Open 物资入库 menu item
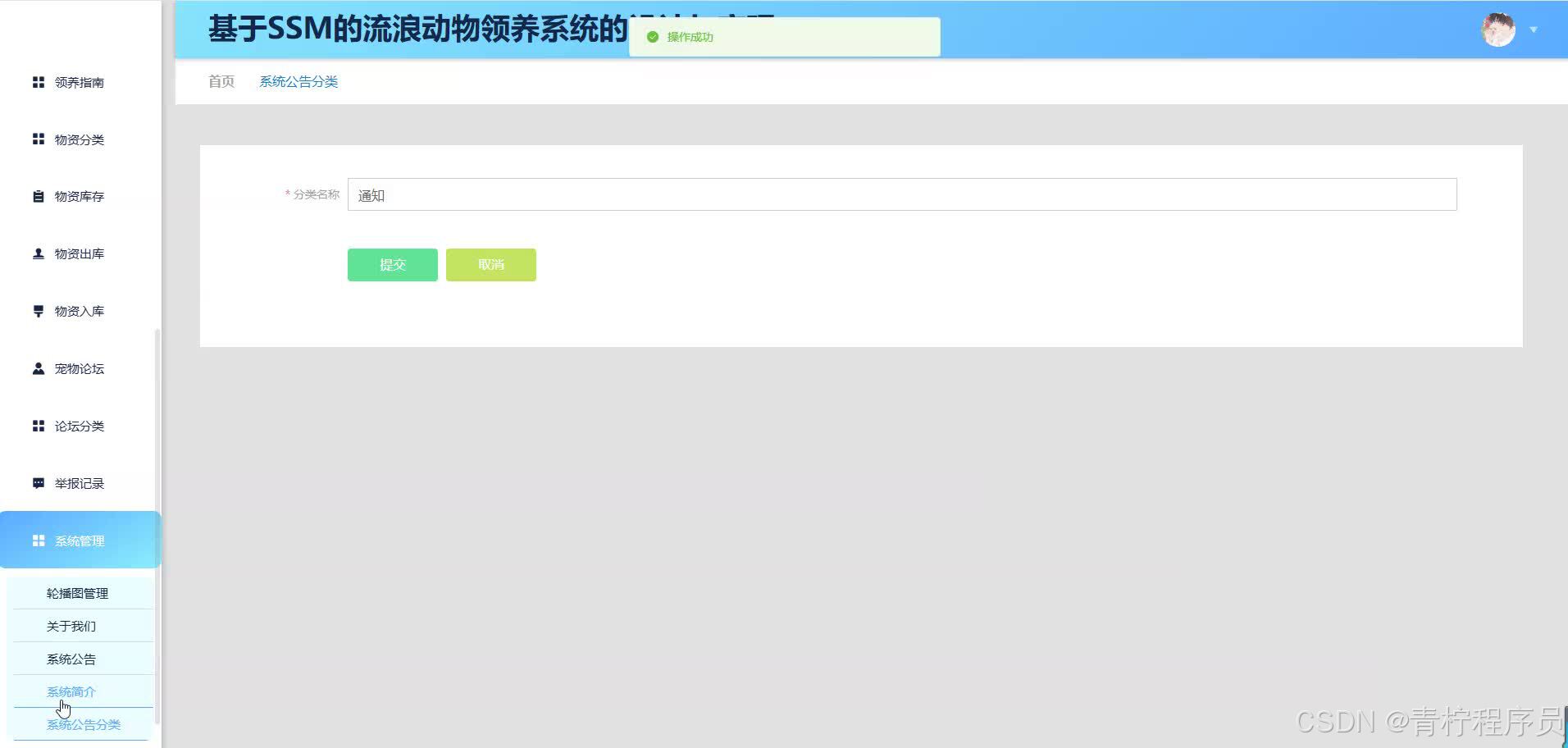This screenshot has height=748, width=1568. pos(80,311)
